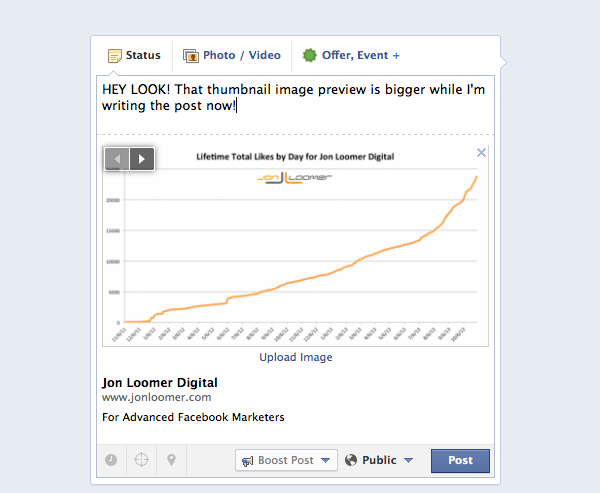Screen dimensions: 600x493
Task: Add a location with the pin icon
Action: (171, 460)
